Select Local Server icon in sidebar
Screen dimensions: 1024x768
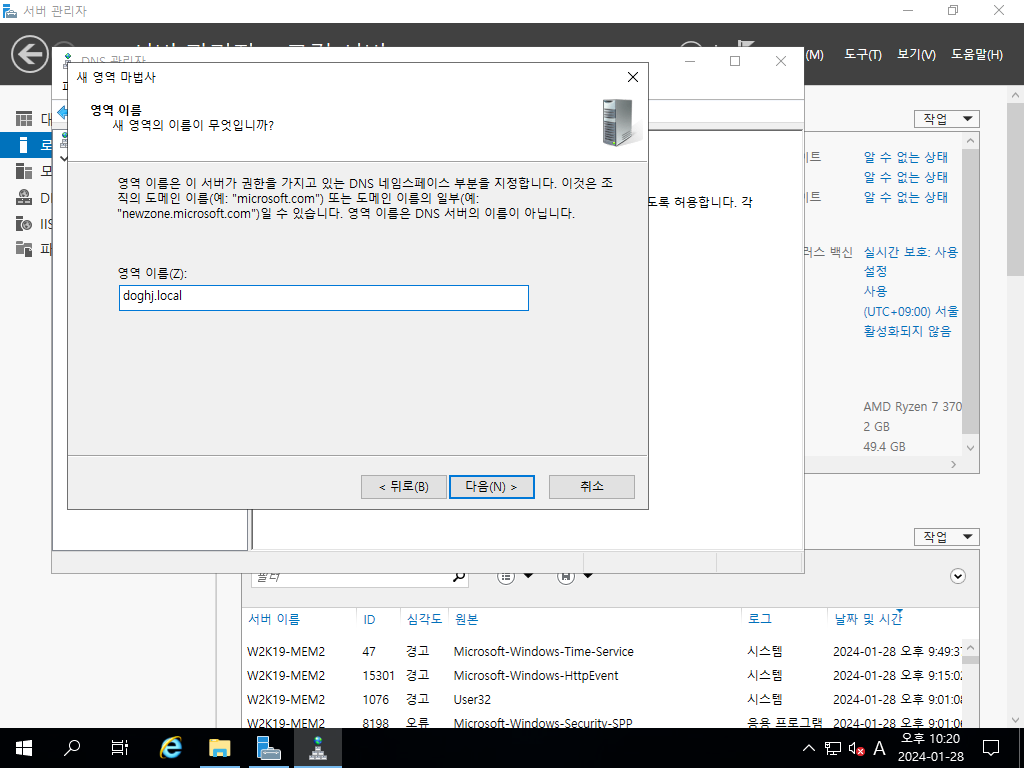tap(24, 145)
